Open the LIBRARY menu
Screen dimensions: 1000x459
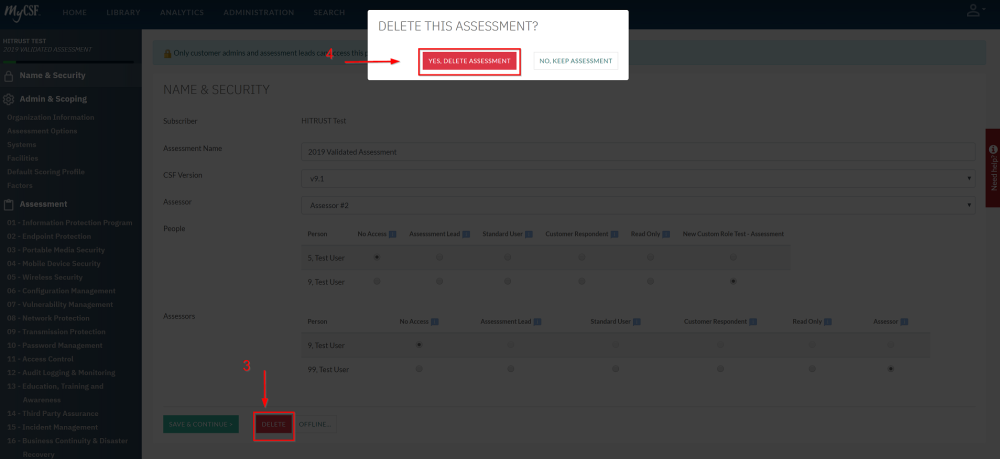(124, 13)
